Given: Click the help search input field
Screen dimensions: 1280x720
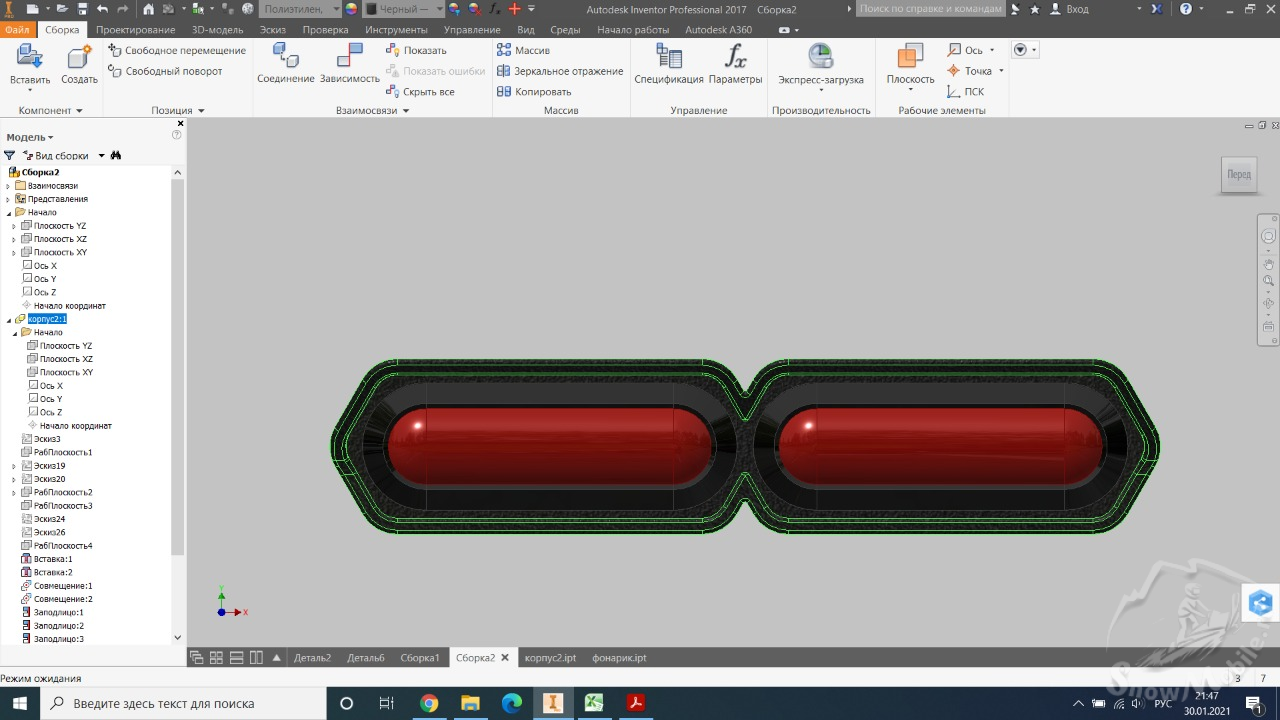Looking at the screenshot, I should pos(930,8).
